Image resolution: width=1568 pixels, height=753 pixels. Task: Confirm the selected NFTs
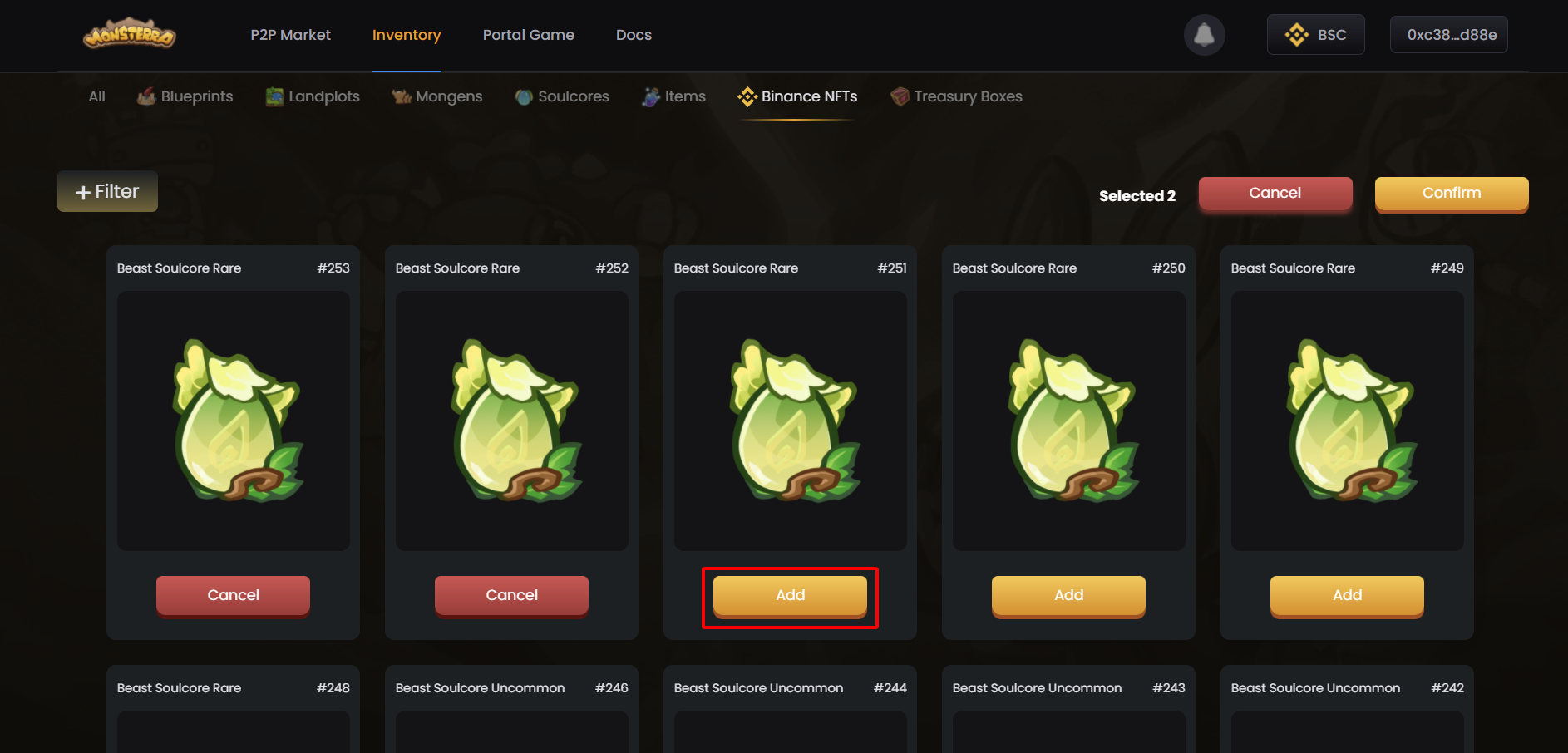coord(1452,194)
